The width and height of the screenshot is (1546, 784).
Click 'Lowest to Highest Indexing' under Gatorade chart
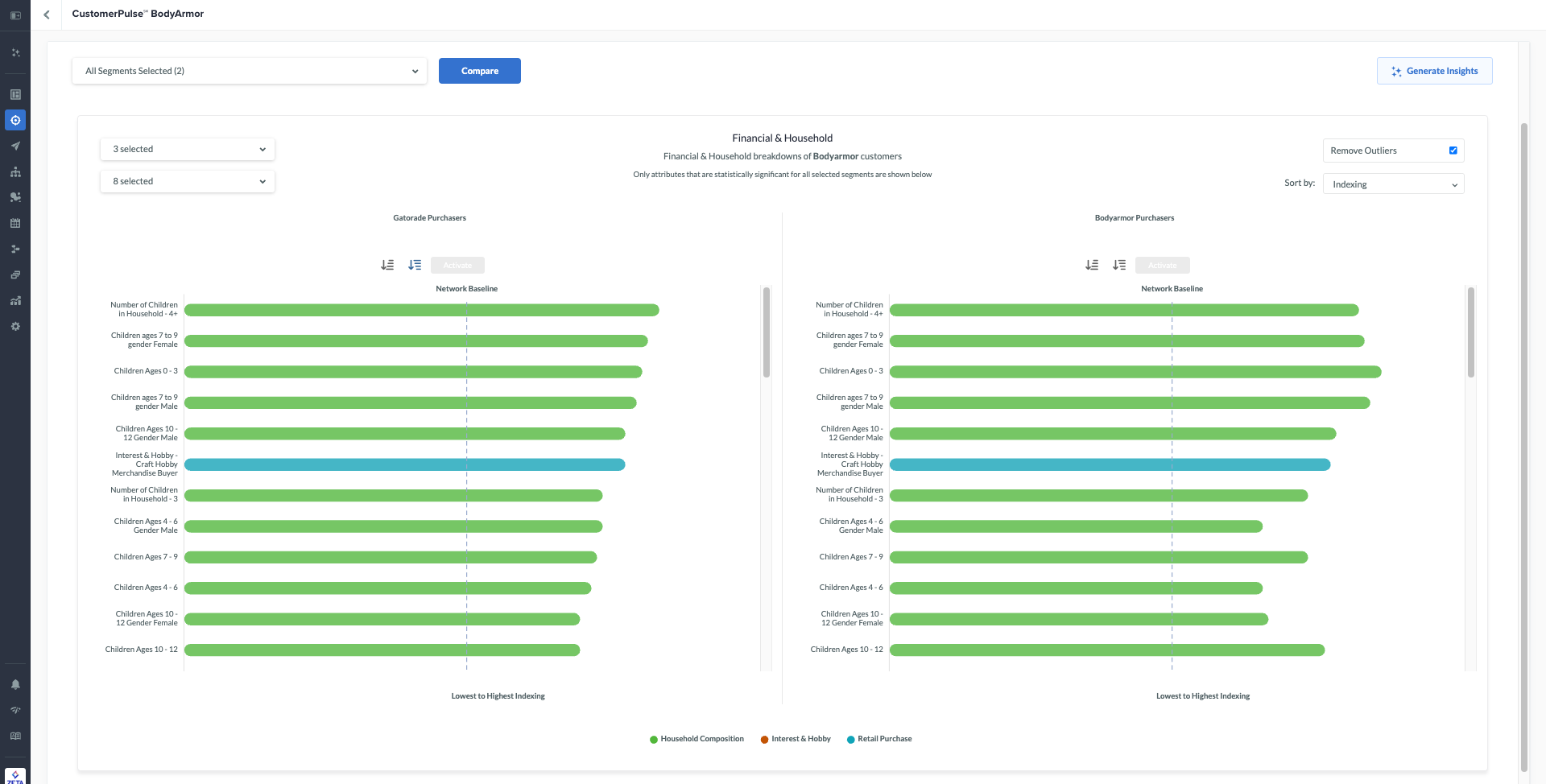pyautogui.click(x=498, y=696)
